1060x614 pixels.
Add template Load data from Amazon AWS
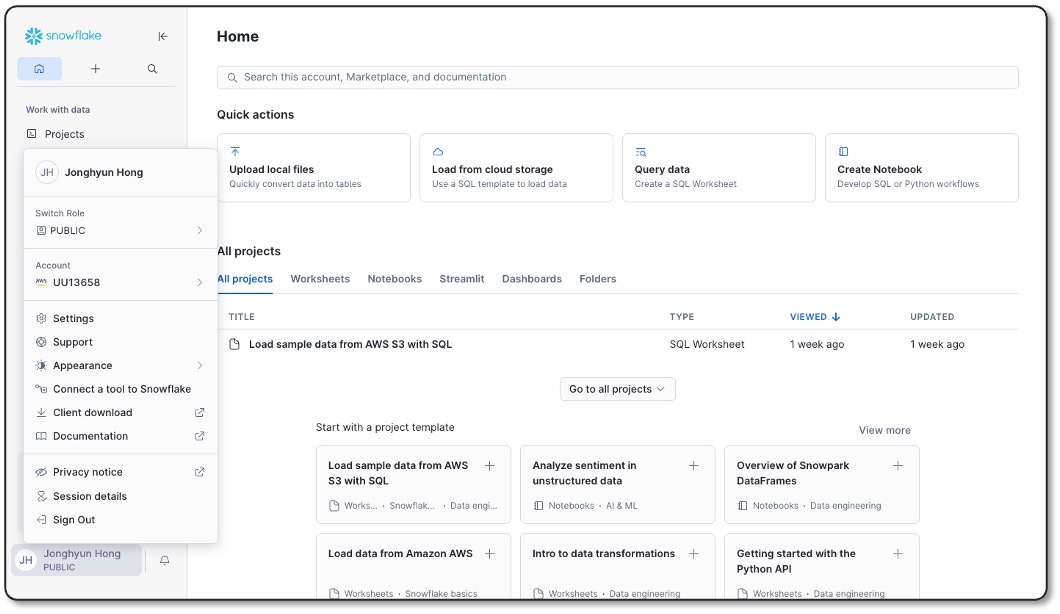489,554
